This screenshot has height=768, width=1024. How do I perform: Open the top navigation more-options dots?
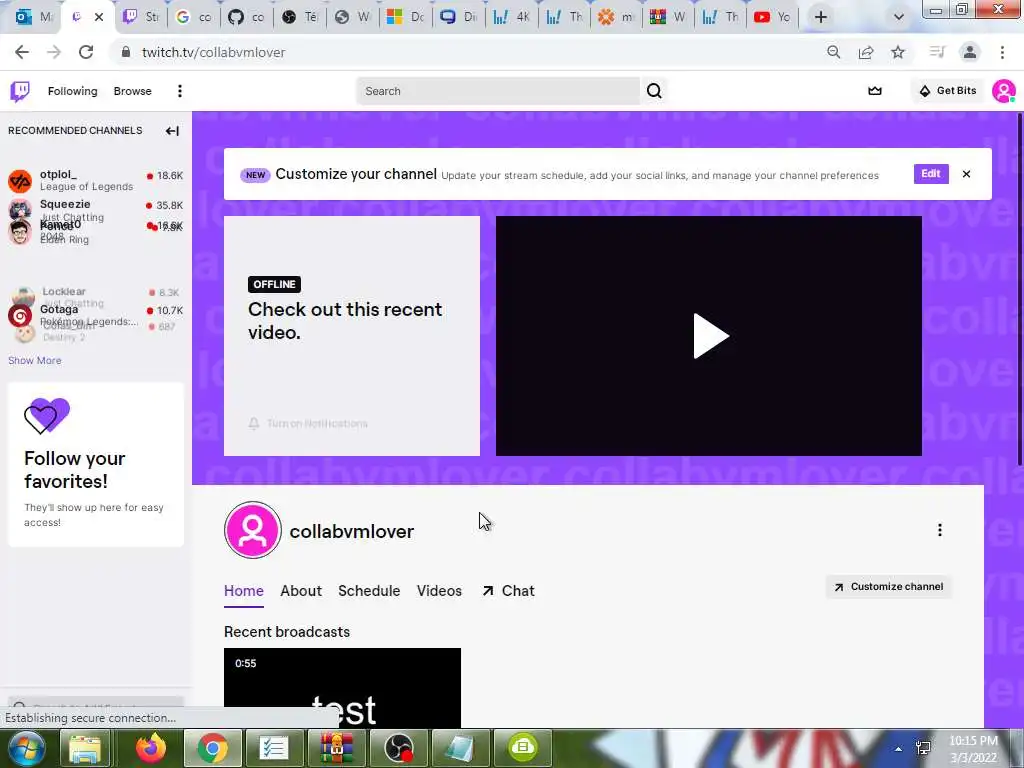pos(180,91)
